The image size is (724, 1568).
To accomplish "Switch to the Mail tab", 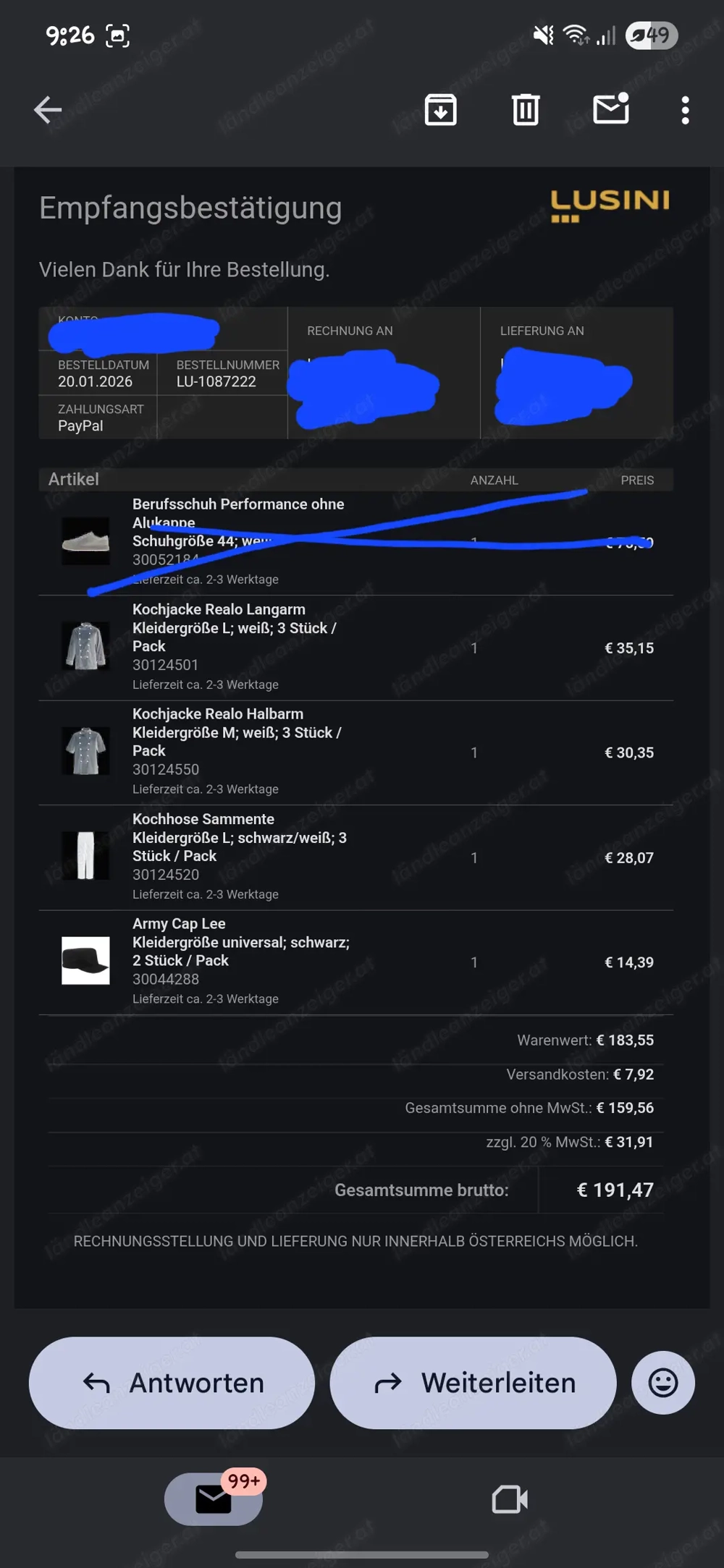I will click(x=214, y=1499).
